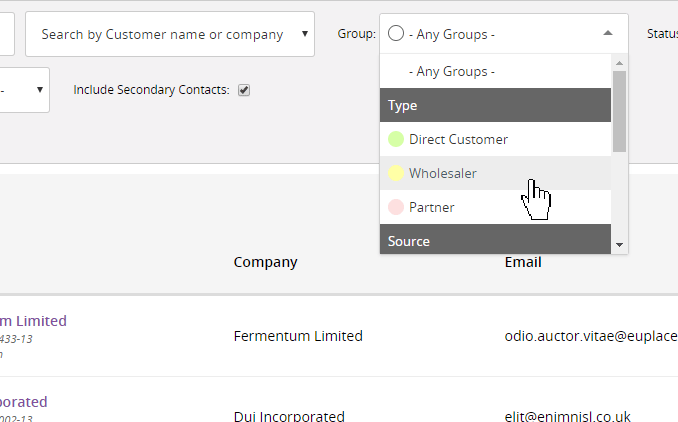Image resolution: width=678 pixels, height=422 pixels.
Task: Click the pink Partner color dot
Action: [x=396, y=207]
